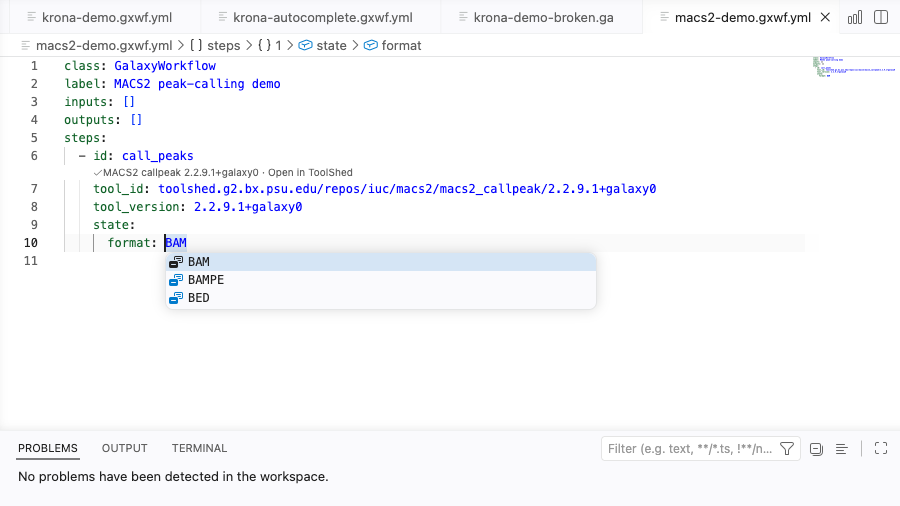Open in ToolShed code lens link

310,173
